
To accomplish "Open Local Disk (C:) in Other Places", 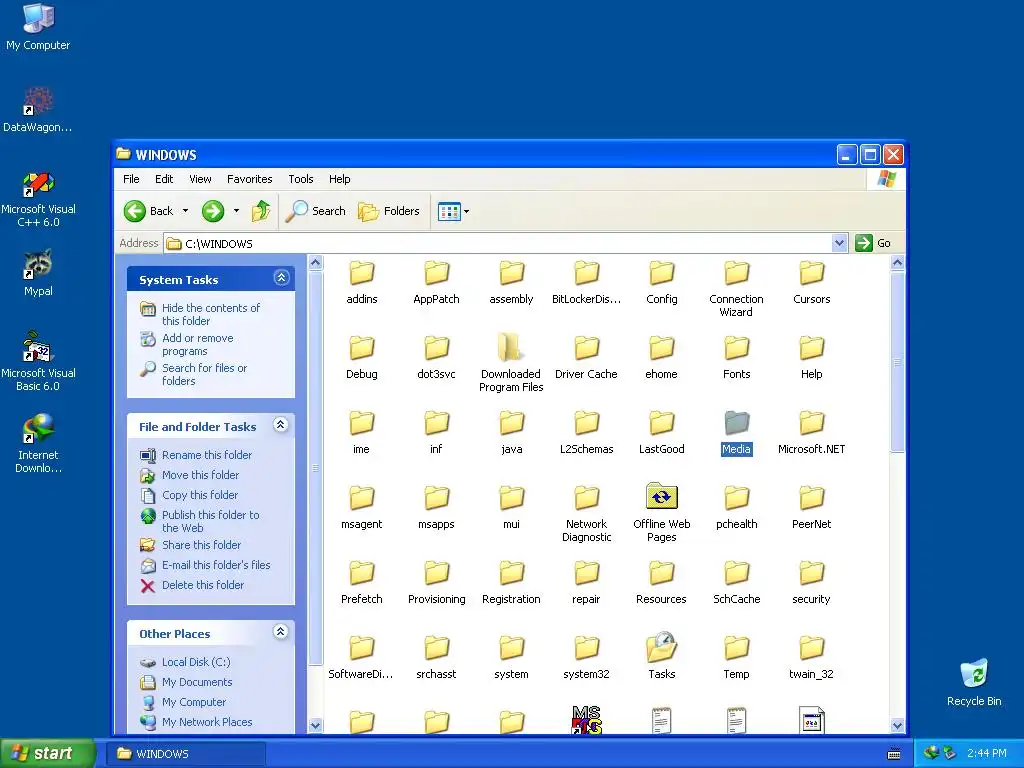I will click(x=196, y=662).
